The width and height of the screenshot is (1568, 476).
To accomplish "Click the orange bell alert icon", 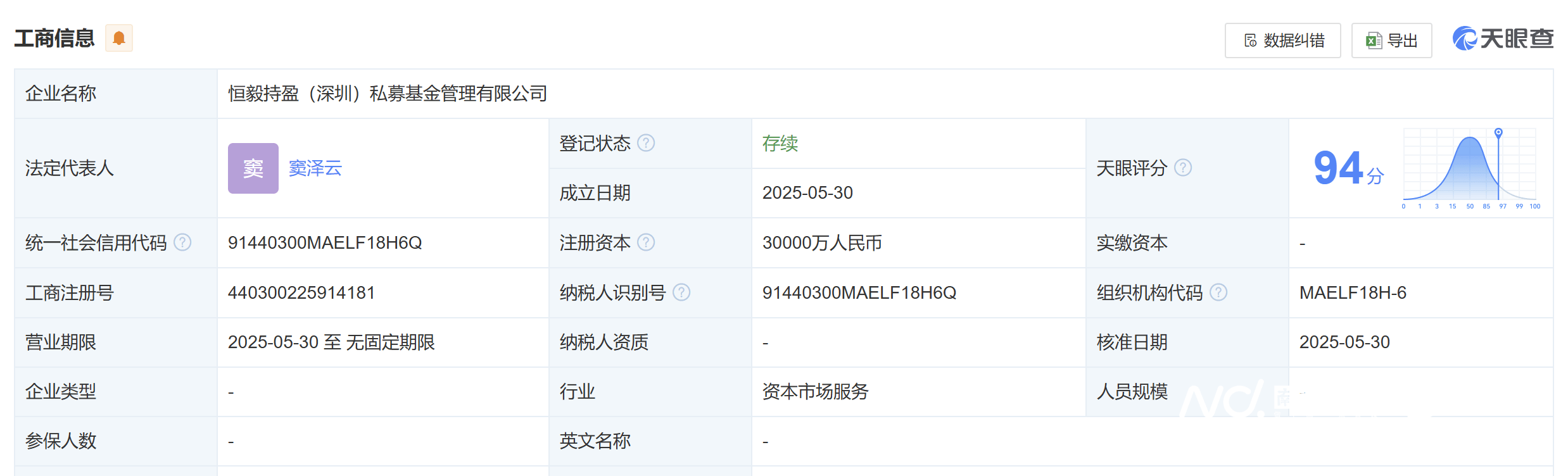I will coord(118,38).
